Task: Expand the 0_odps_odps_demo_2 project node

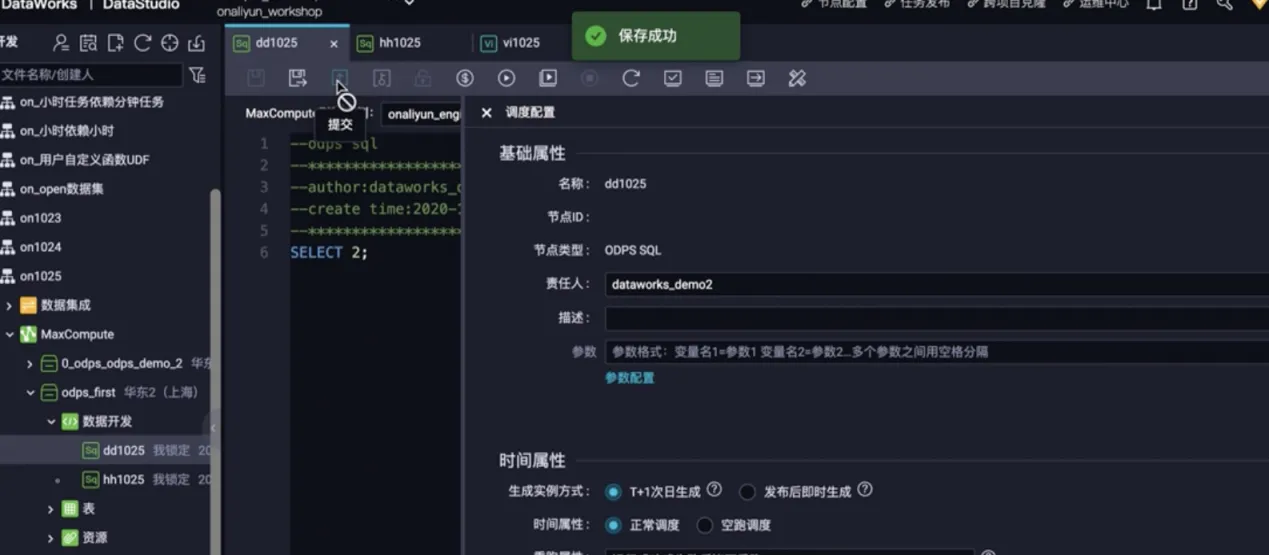Action: coord(30,364)
